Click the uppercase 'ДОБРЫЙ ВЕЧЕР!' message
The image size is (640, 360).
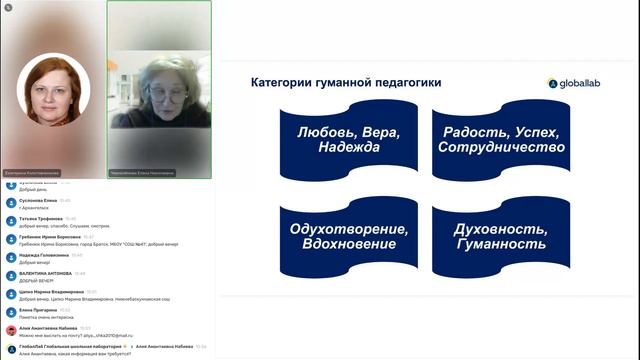(36, 281)
